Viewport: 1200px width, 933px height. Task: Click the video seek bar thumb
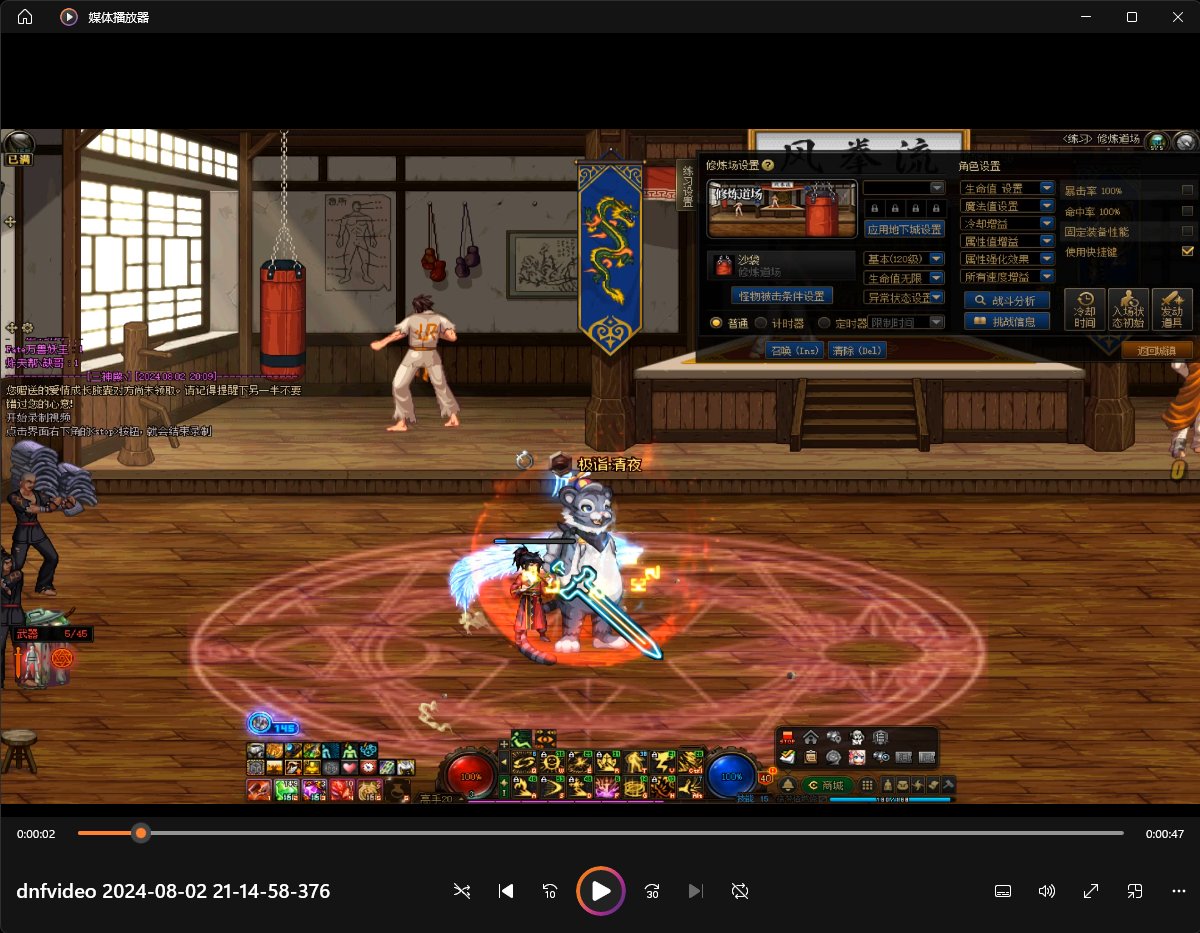click(x=141, y=833)
